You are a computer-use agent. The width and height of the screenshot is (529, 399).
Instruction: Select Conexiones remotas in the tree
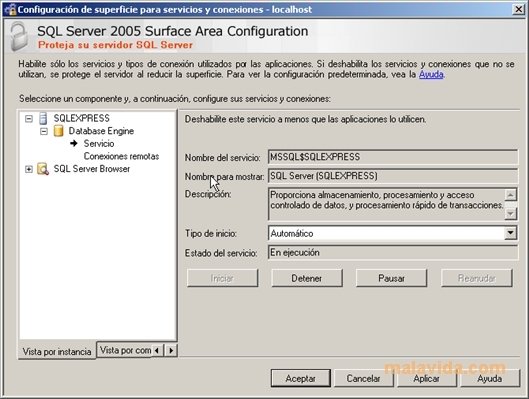[x=121, y=156]
